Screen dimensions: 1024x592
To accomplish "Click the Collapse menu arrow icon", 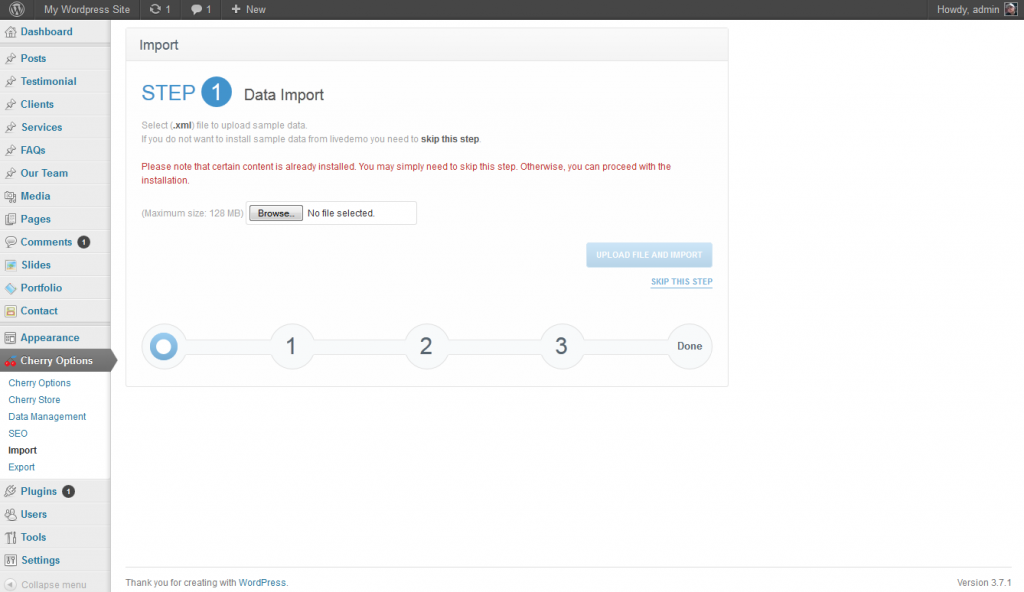I will (x=10, y=584).
